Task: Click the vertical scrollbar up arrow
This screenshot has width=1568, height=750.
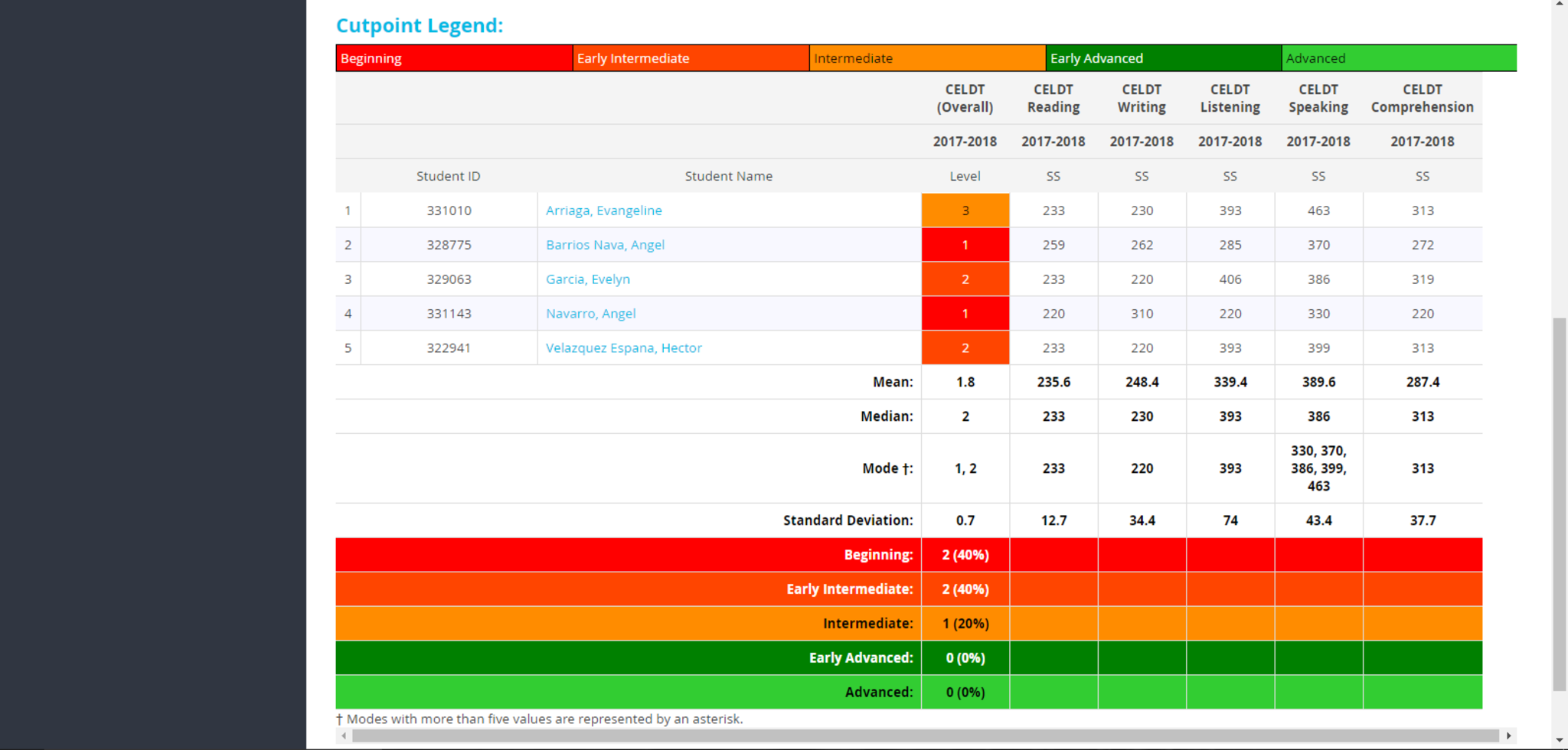Action: 1560,5
